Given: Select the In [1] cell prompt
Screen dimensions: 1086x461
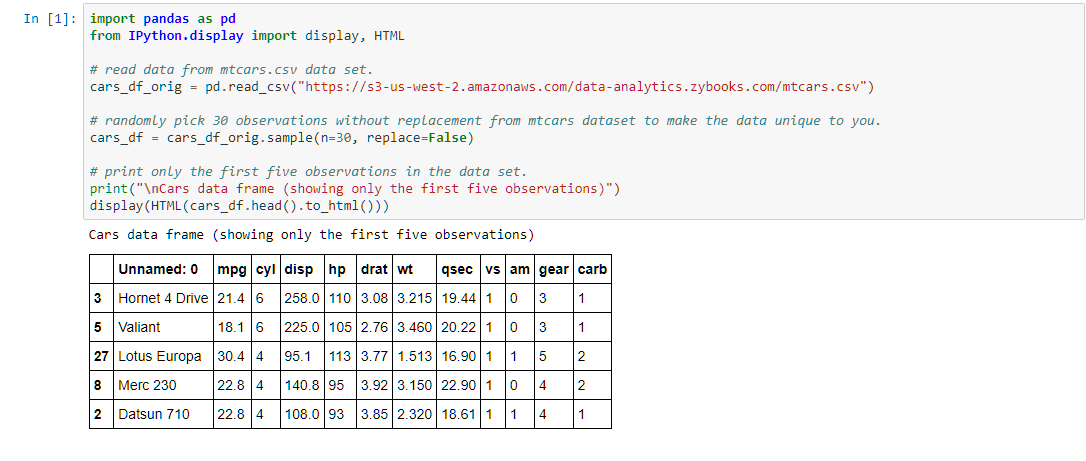Looking at the screenshot, I should click(51, 19).
